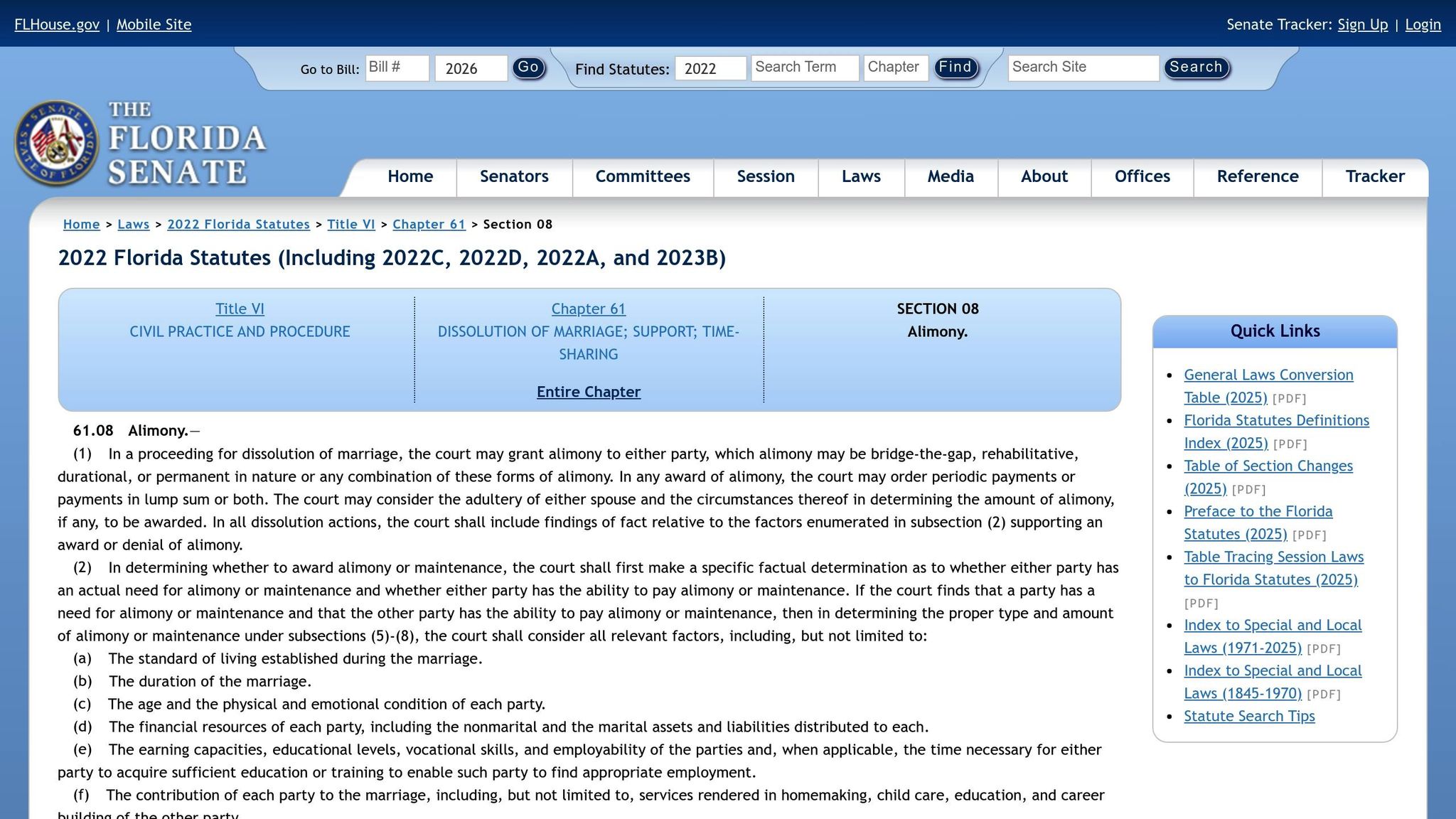The width and height of the screenshot is (1456, 819).
Task: Open the Entire Chapter view
Action: tap(588, 392)
